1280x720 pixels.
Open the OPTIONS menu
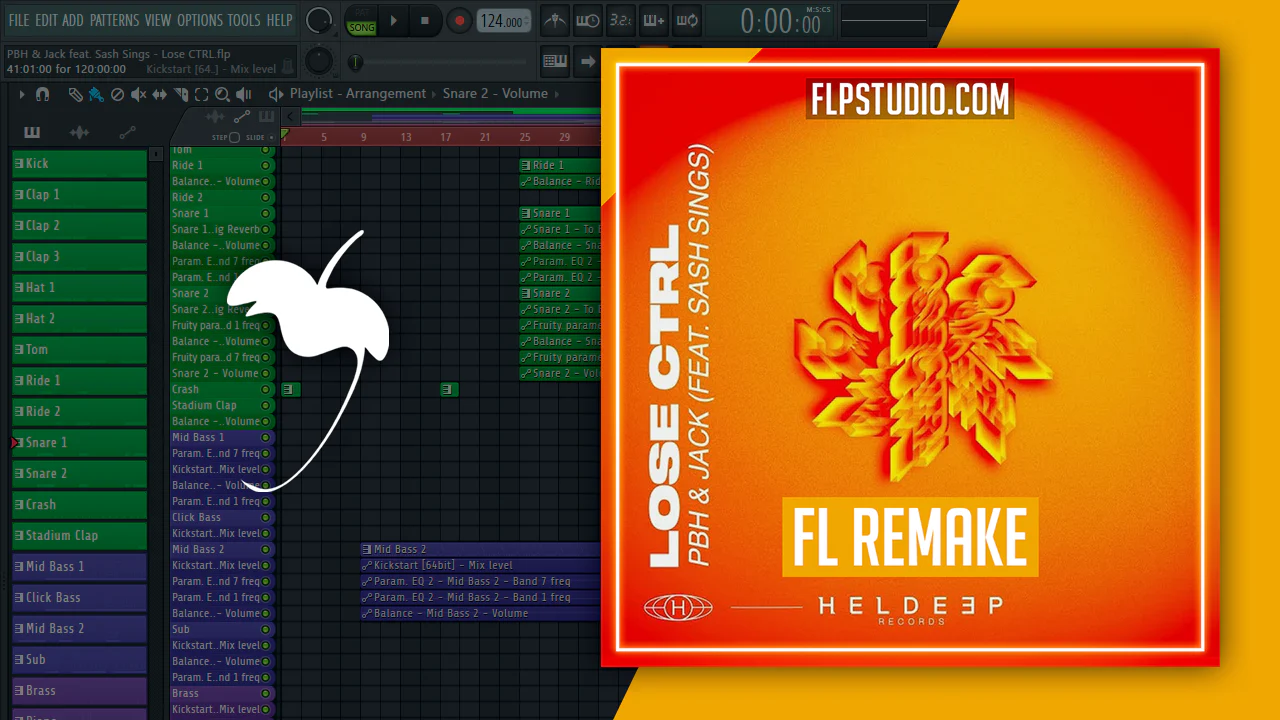click(x=200, y=20)
